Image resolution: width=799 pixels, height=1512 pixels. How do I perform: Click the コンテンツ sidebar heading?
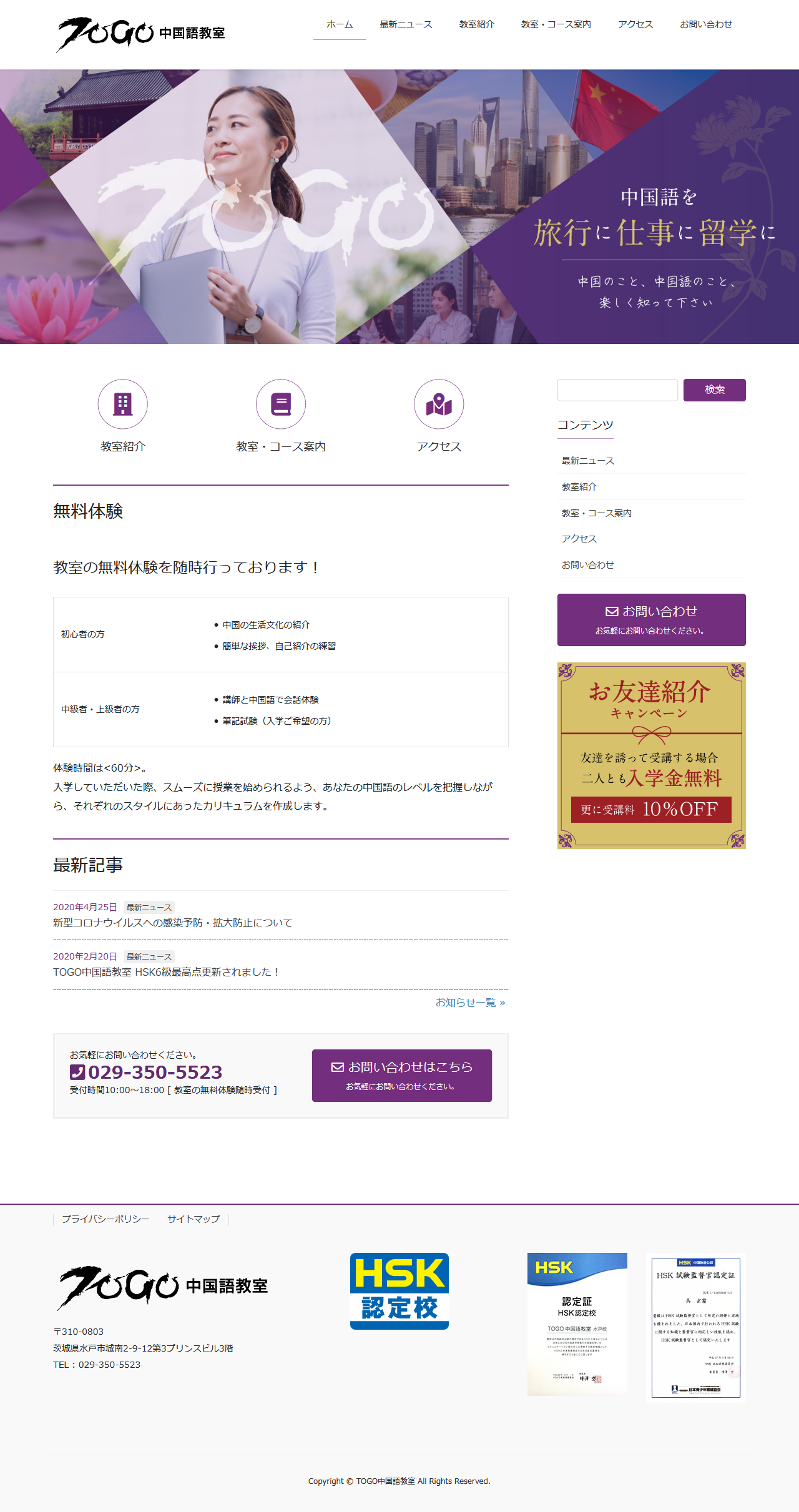pyautogui.click(x=586, y=425)
